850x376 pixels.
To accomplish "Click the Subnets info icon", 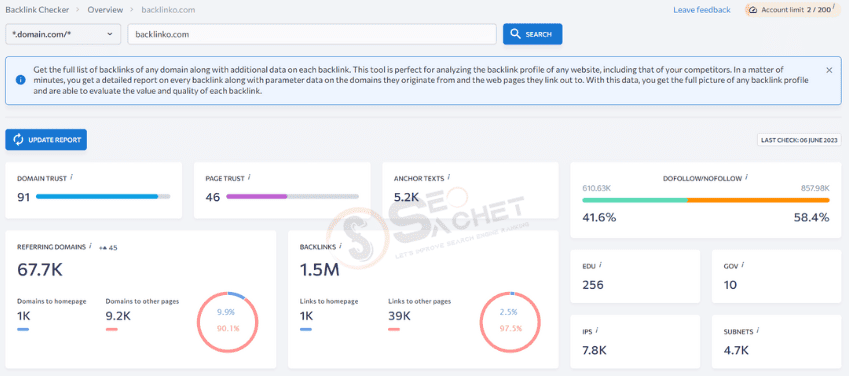I will tap(758, 330).
